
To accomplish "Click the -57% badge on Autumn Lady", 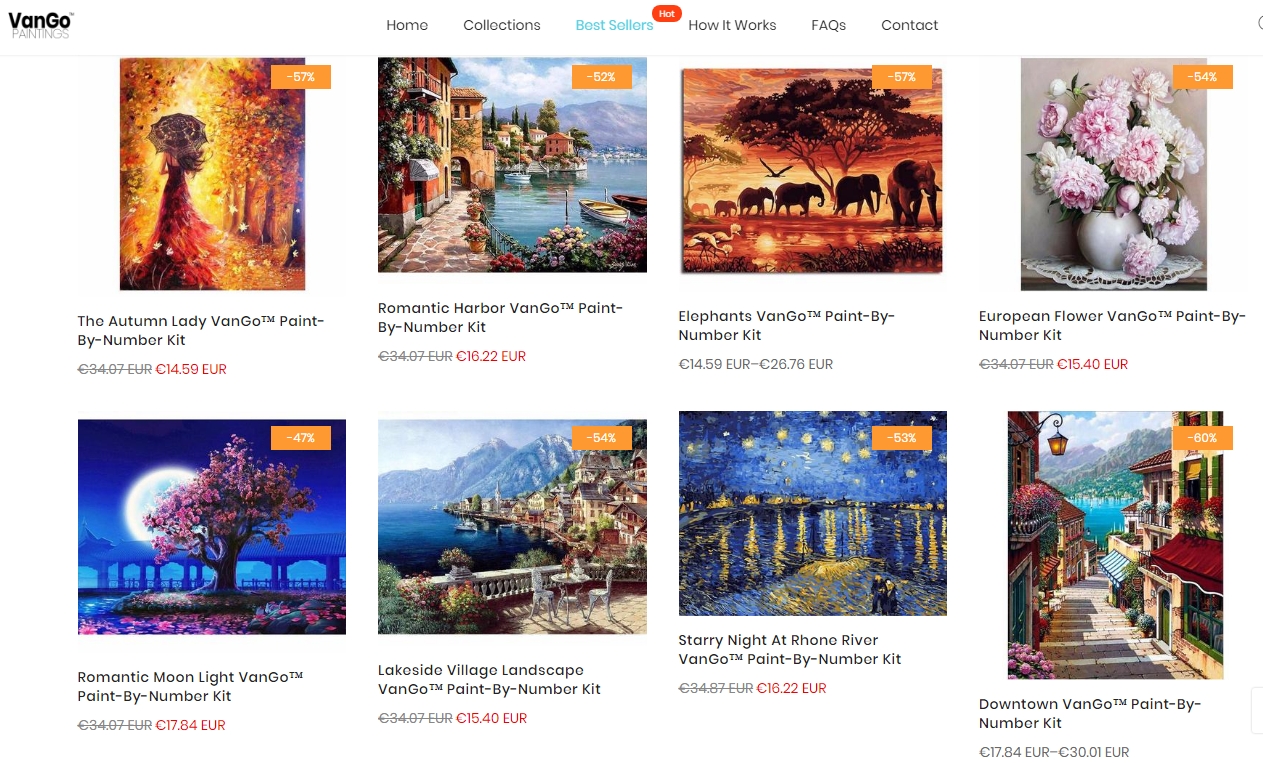I will 301,77.
